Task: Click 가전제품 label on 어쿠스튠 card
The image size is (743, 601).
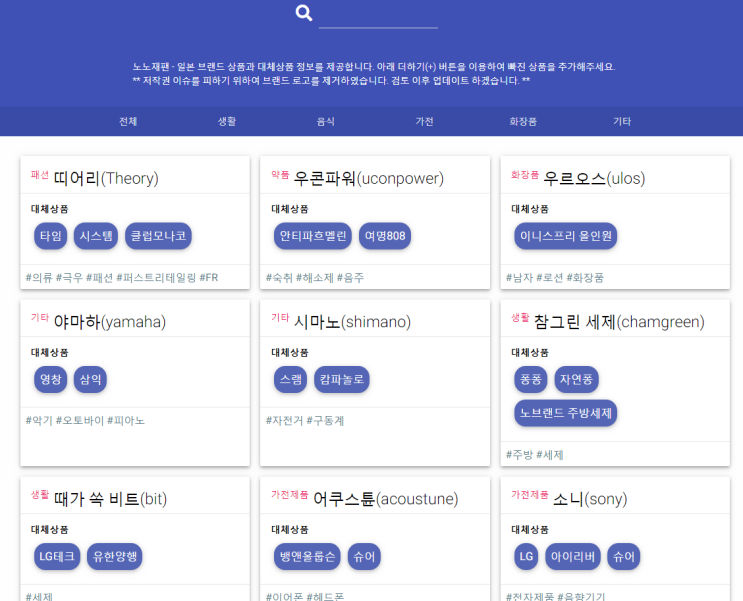Action: 290,494
